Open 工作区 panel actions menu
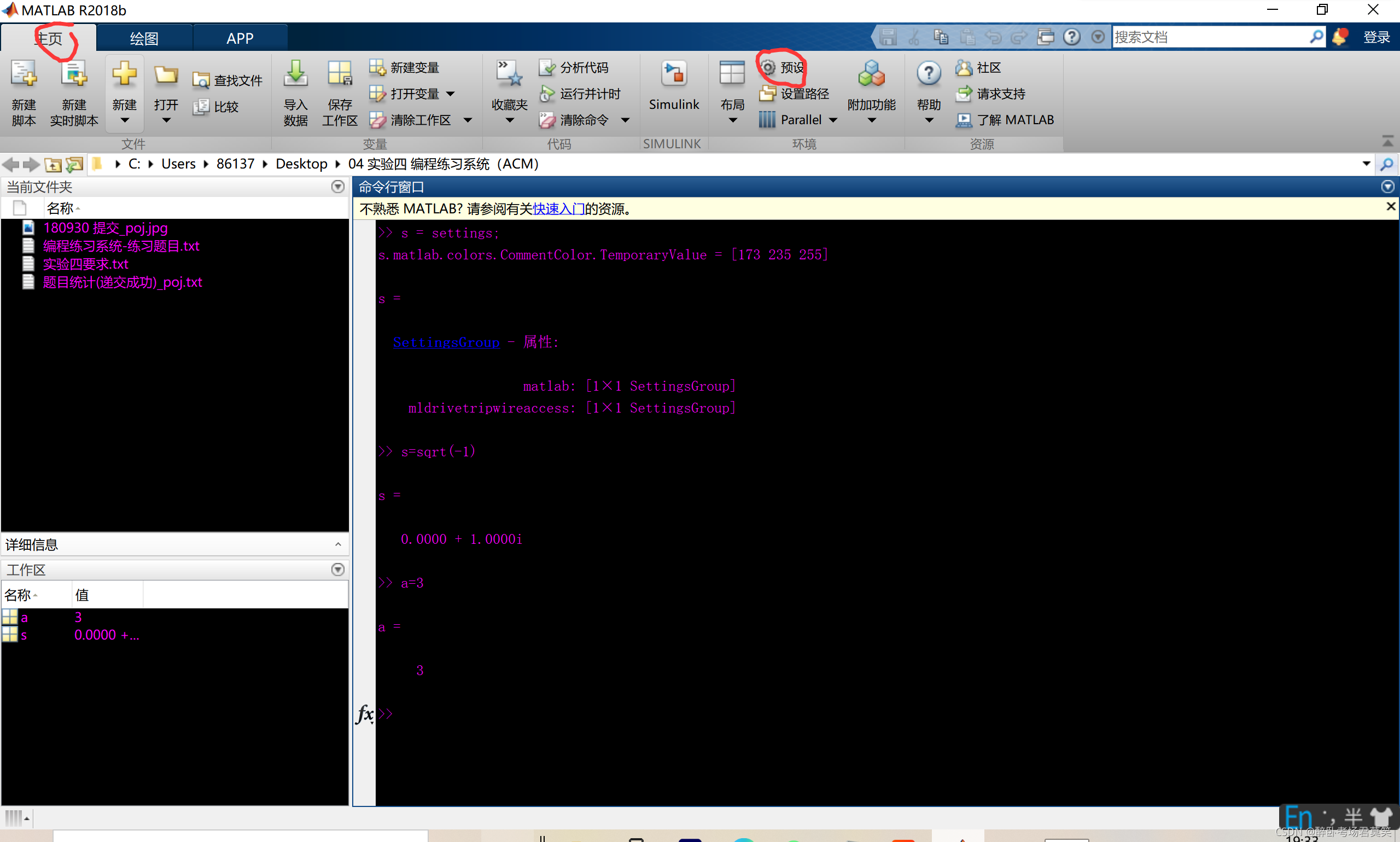1400x842 pixels. 338,570
